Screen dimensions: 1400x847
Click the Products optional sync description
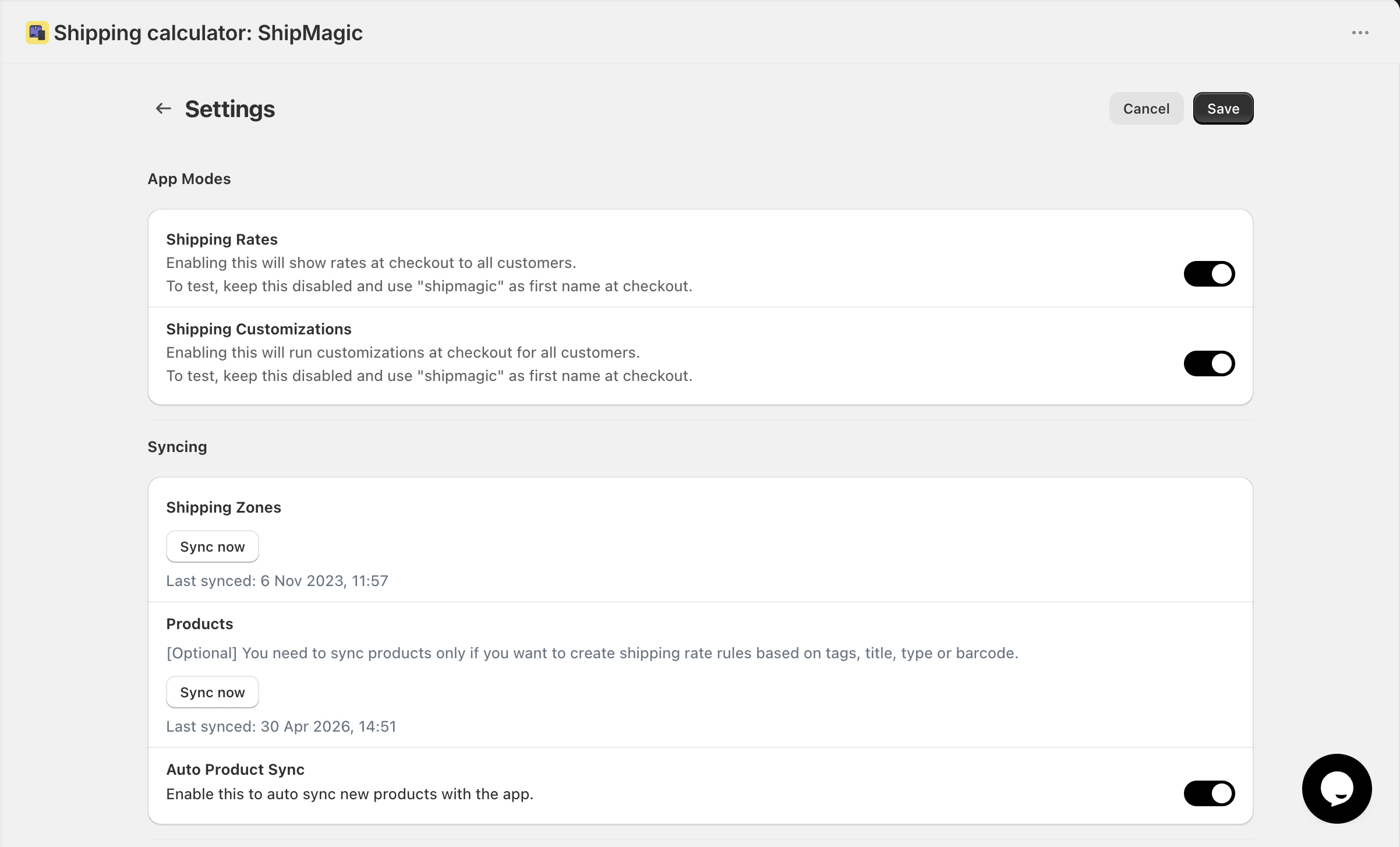tap(592, 653)
